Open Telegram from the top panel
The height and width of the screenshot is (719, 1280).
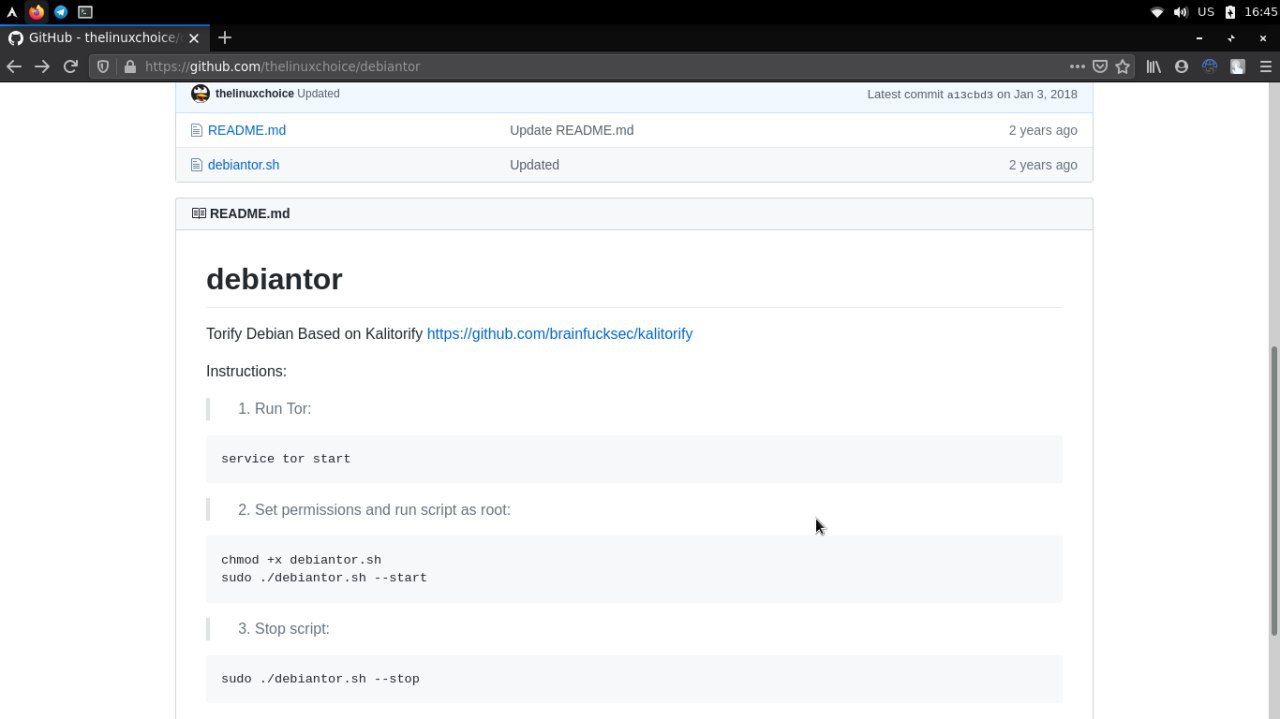pyautogui.click(x=61, y=12)
